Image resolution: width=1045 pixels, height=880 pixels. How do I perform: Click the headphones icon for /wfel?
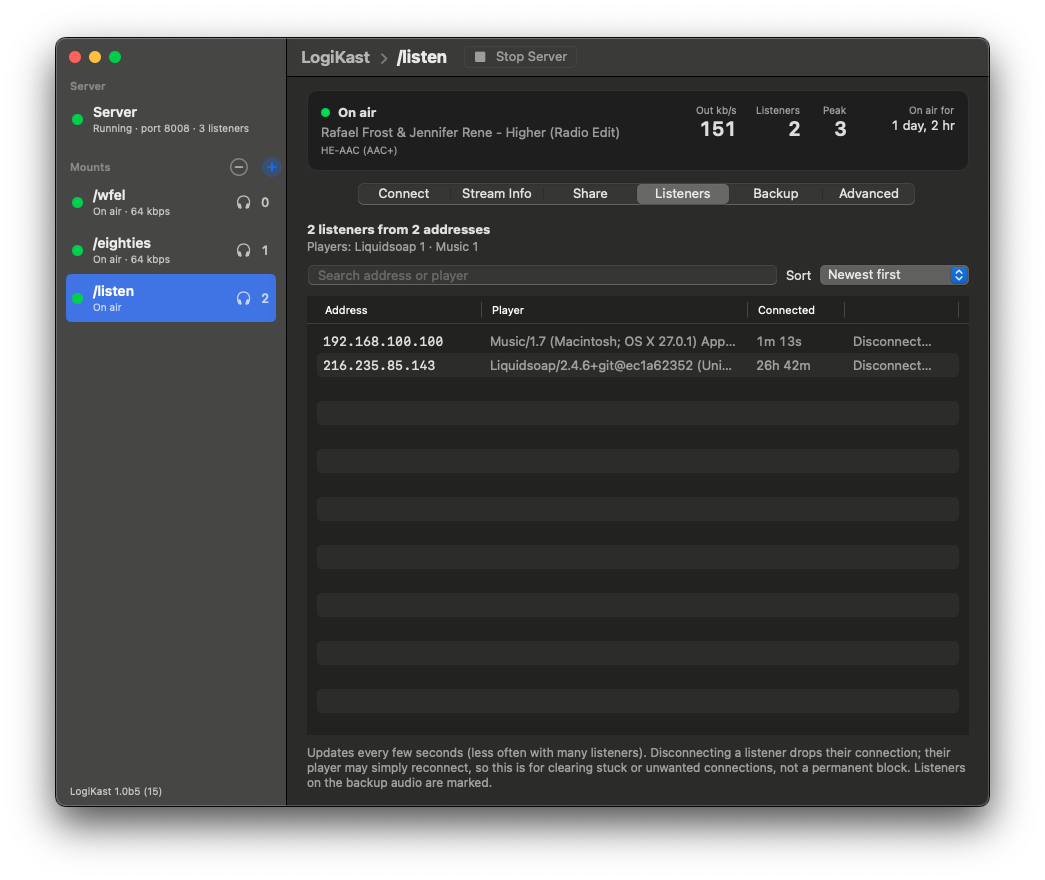tap(243, 203)
